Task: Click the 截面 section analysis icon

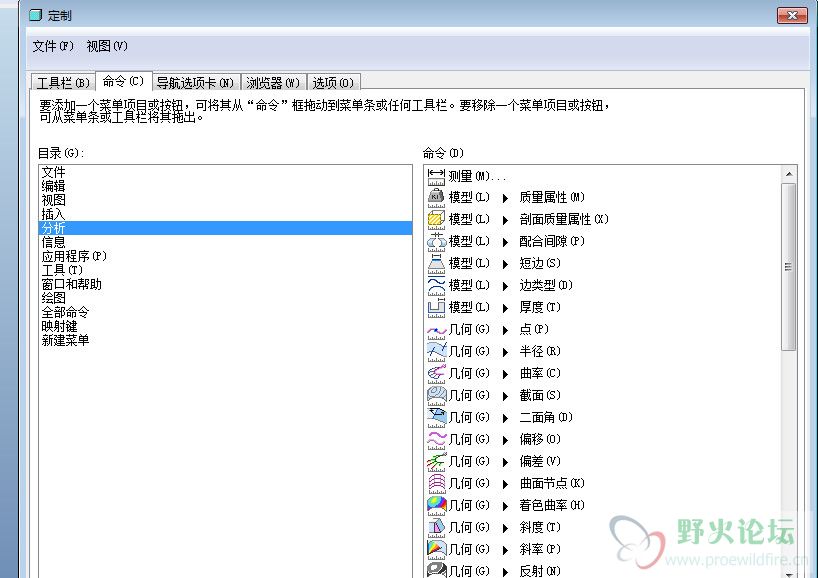Action: [436, 395]
